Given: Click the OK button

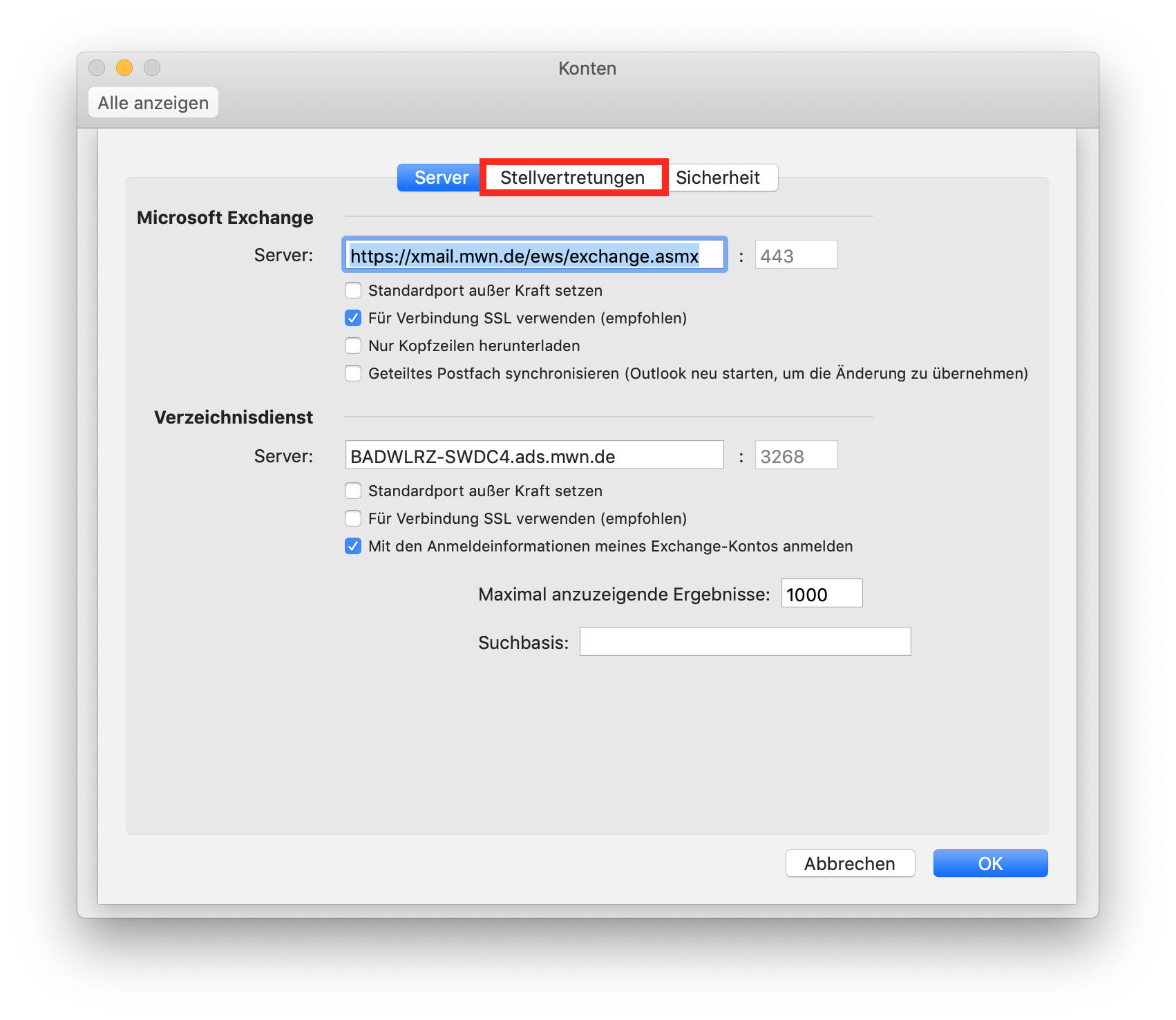Looking at the screenshot, I should coord(990,863).
